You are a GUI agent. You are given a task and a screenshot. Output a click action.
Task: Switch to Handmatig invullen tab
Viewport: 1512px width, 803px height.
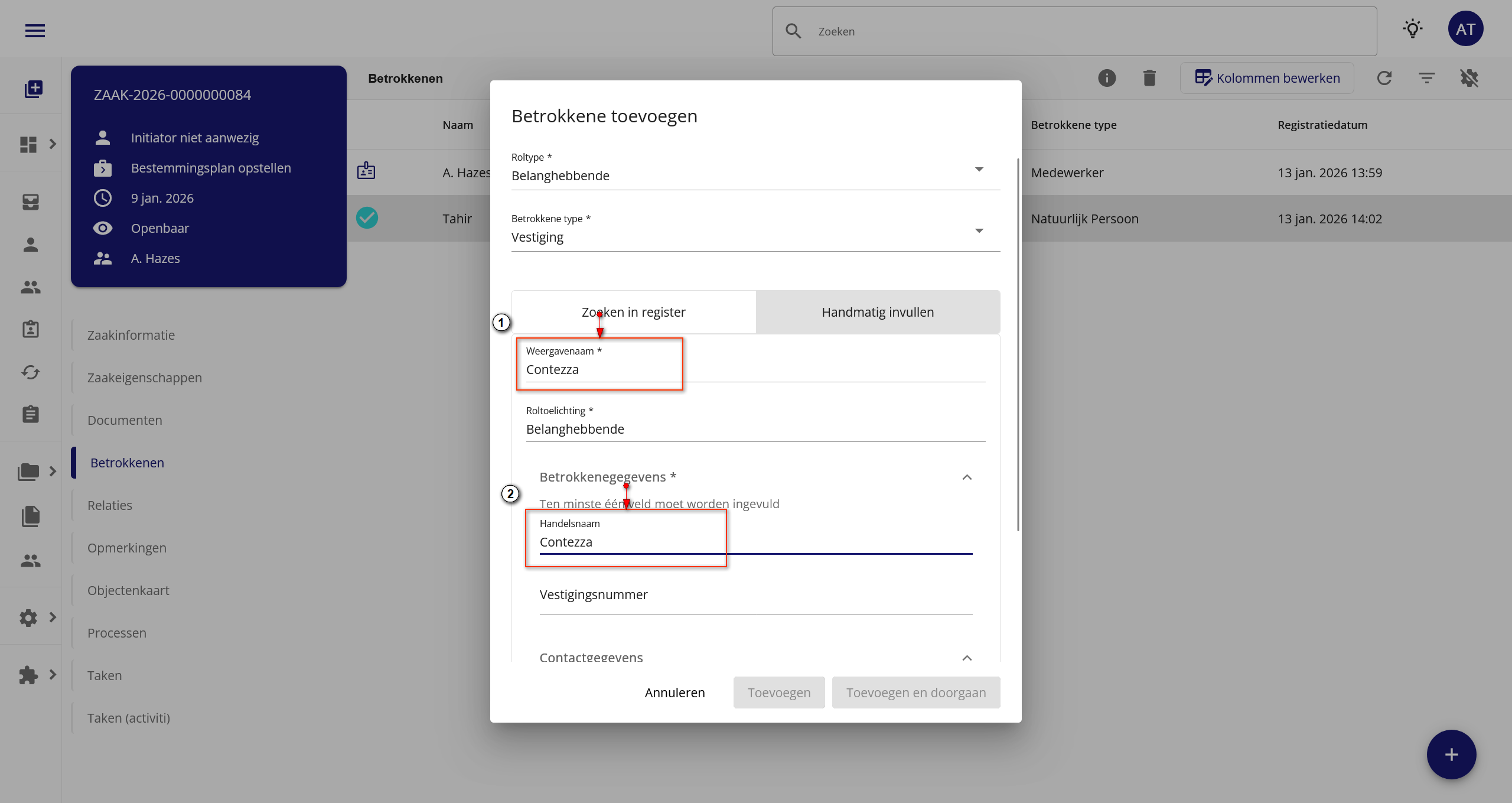tap(877, 312)
